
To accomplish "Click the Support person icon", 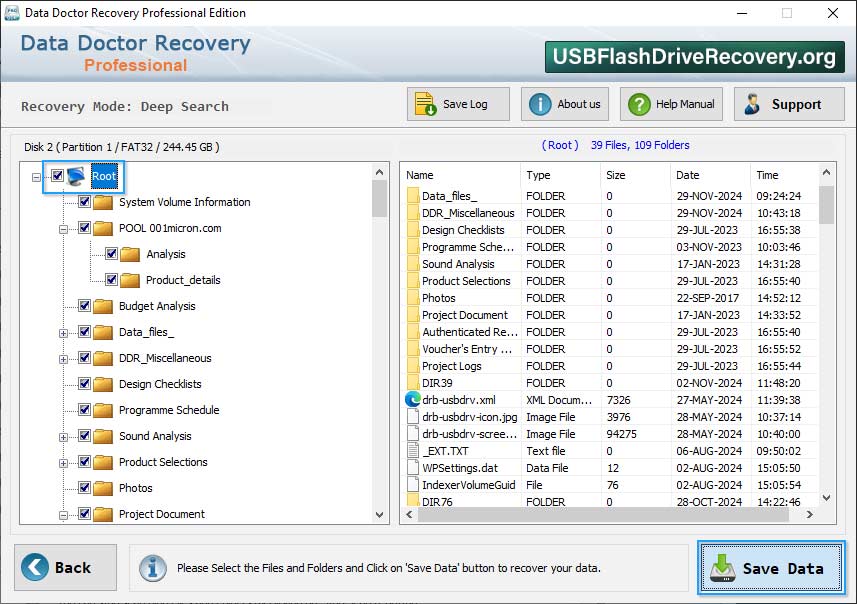I will [752, 104].
